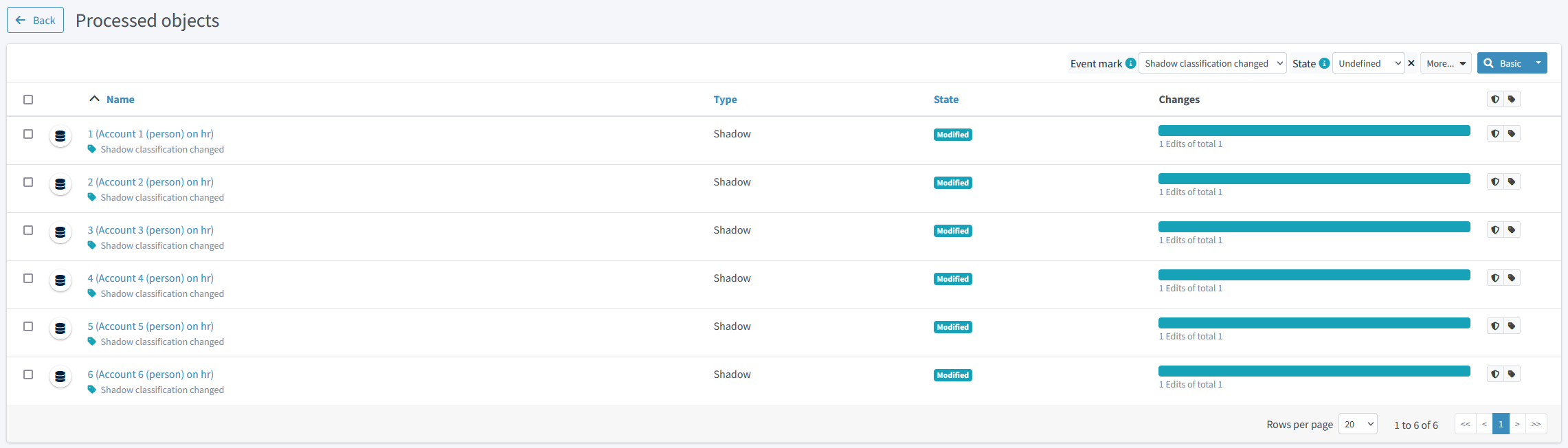Open 1 (Account 1 (person) on hr) link

click(150, 134)
